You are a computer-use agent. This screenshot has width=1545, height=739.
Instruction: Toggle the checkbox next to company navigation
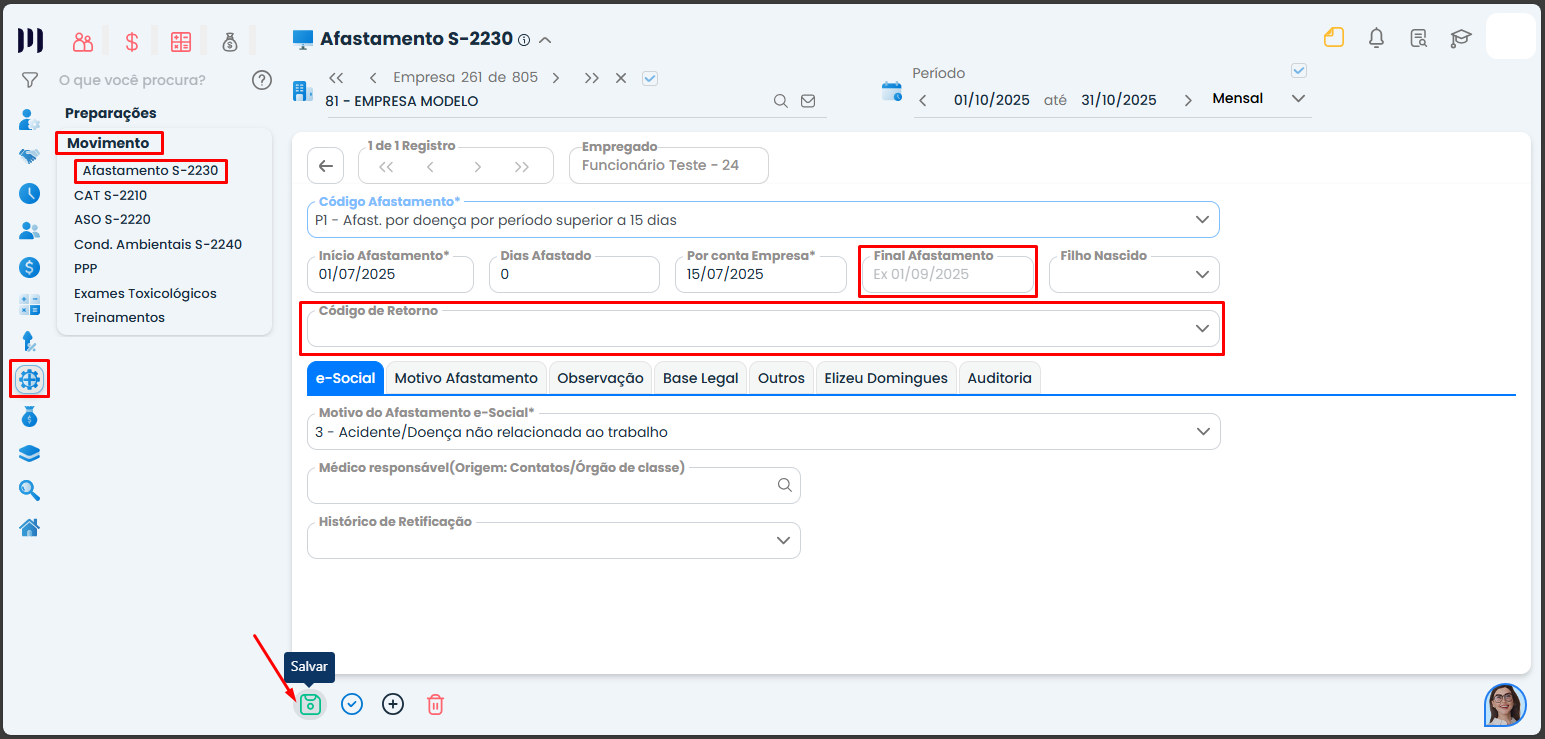[x=650, y=78]
